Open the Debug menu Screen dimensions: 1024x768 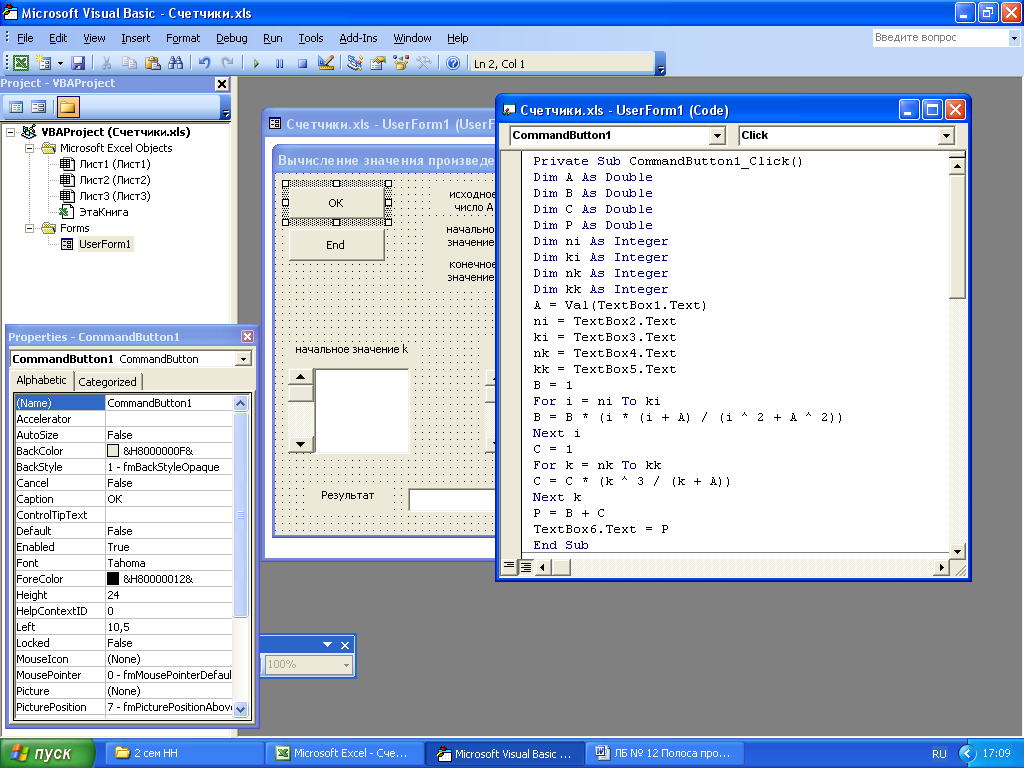[x=232, y=38]
